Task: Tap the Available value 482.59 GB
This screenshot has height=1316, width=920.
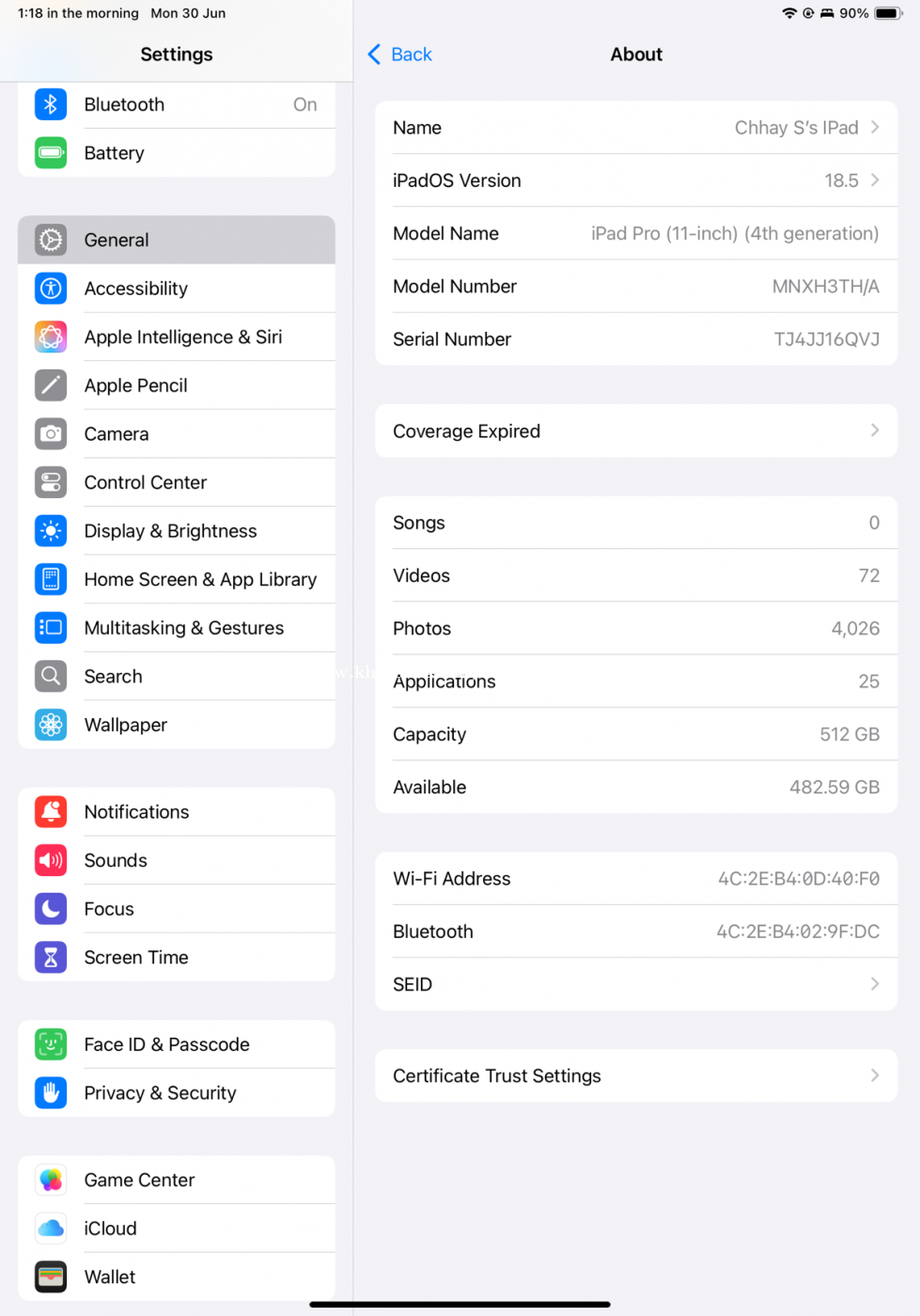Action: tap(834, 787)
